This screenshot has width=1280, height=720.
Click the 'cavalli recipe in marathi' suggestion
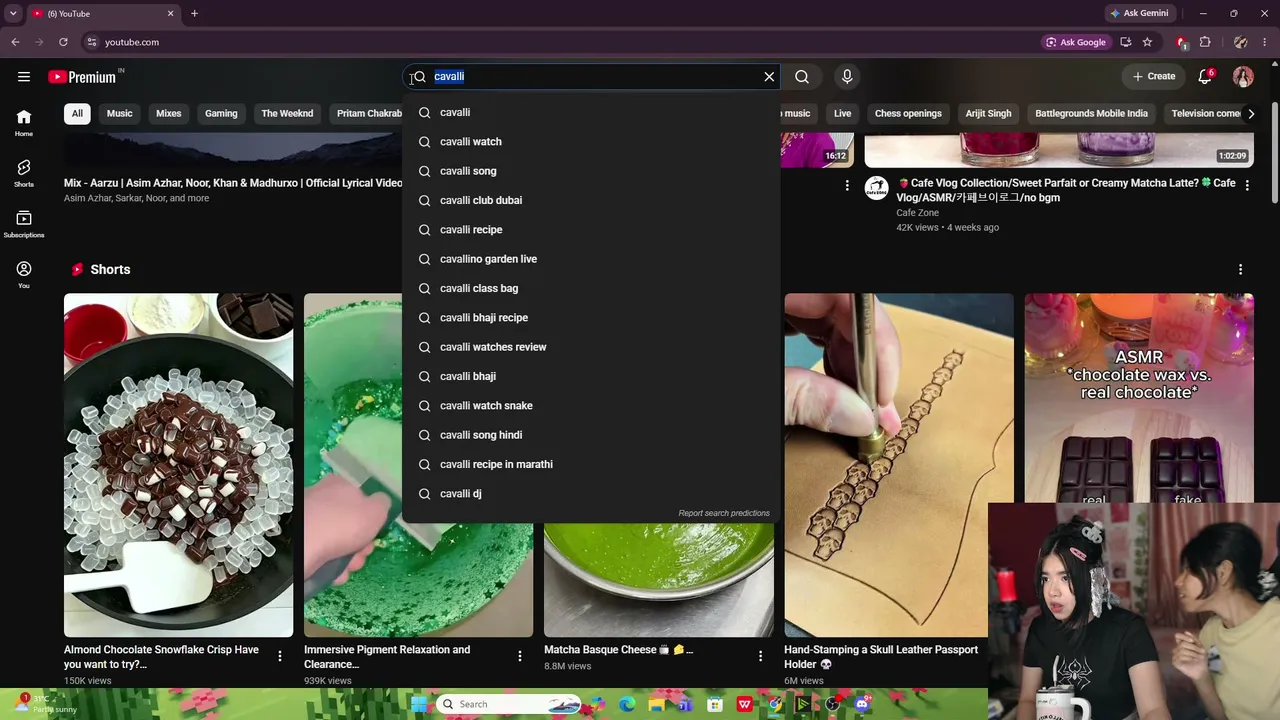click(591, 464)
